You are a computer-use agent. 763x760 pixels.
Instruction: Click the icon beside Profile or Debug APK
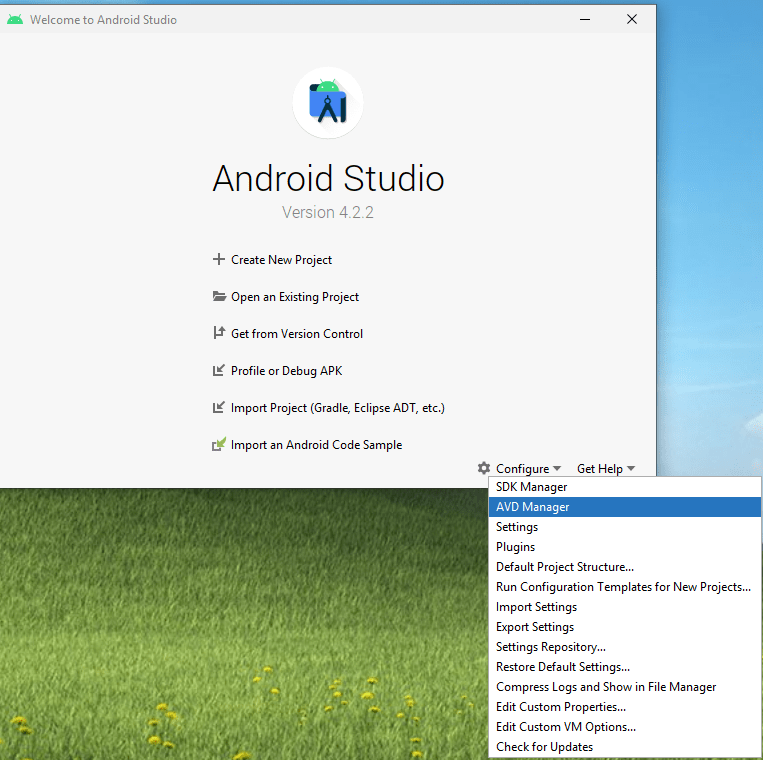218,370
